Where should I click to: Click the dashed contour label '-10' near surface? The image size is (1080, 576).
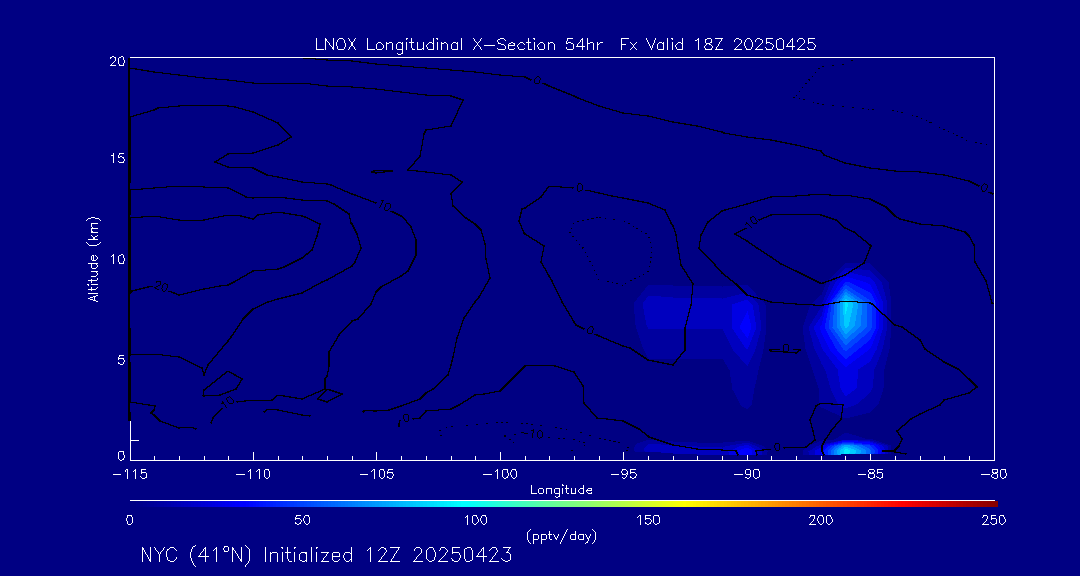coord(531,434)
